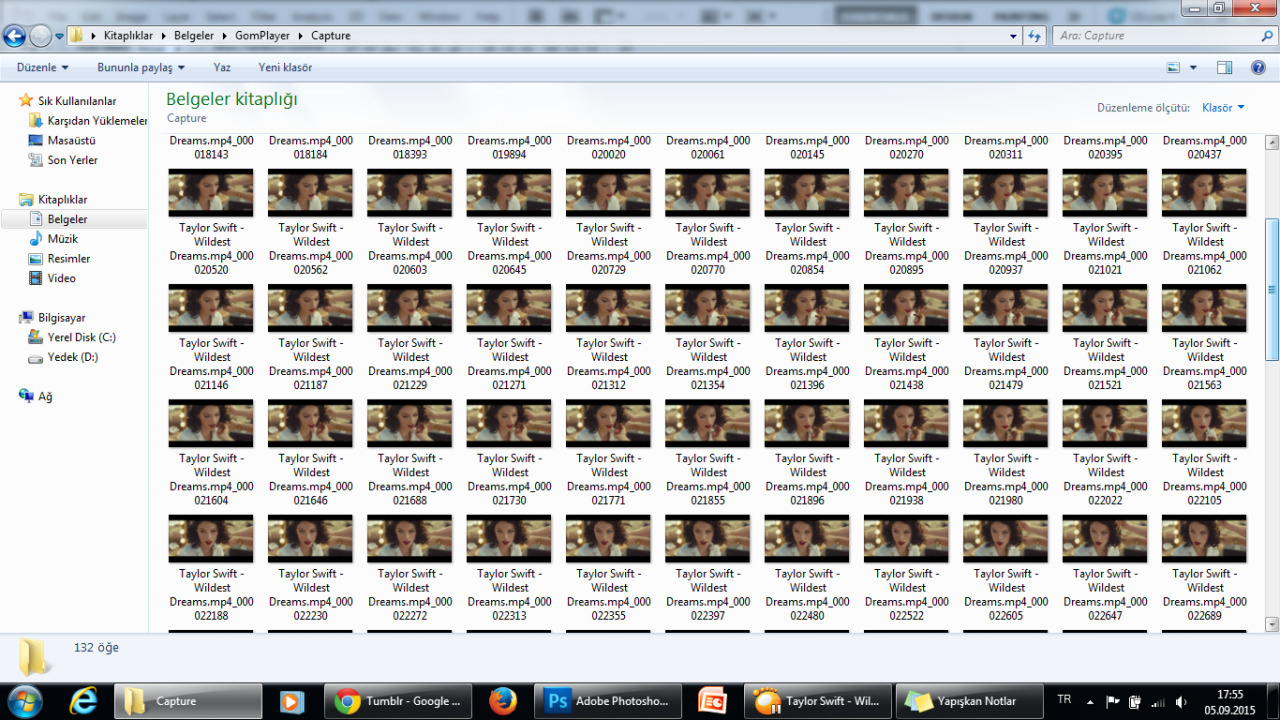Click 'Belgeler' in the address breadcrumb
The height and width of the screenshot is (720, 1280).
click(196, 36)
